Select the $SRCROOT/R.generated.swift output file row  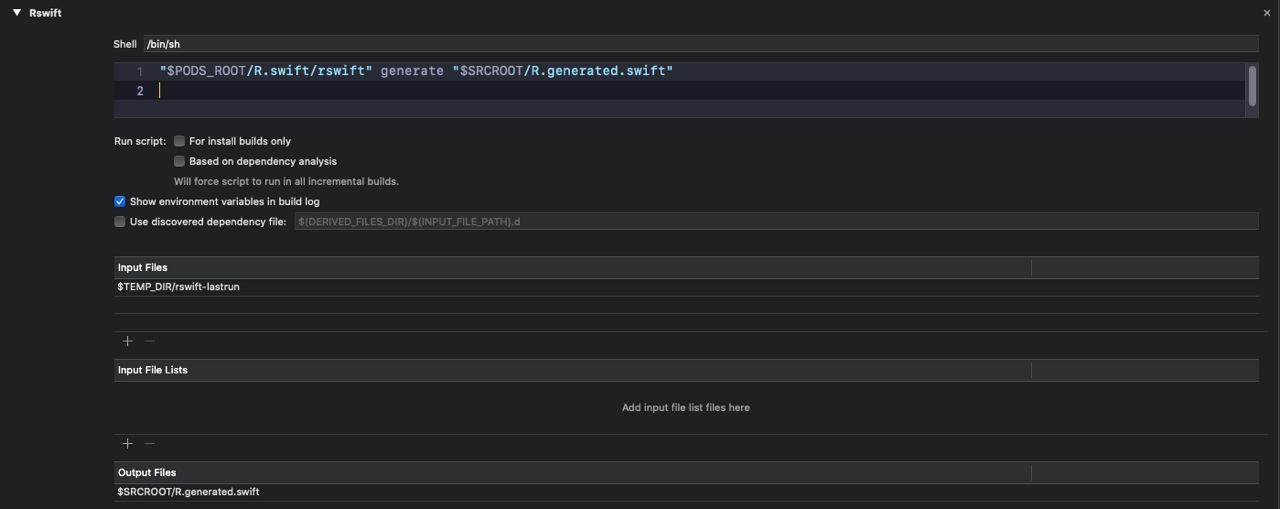686,492
